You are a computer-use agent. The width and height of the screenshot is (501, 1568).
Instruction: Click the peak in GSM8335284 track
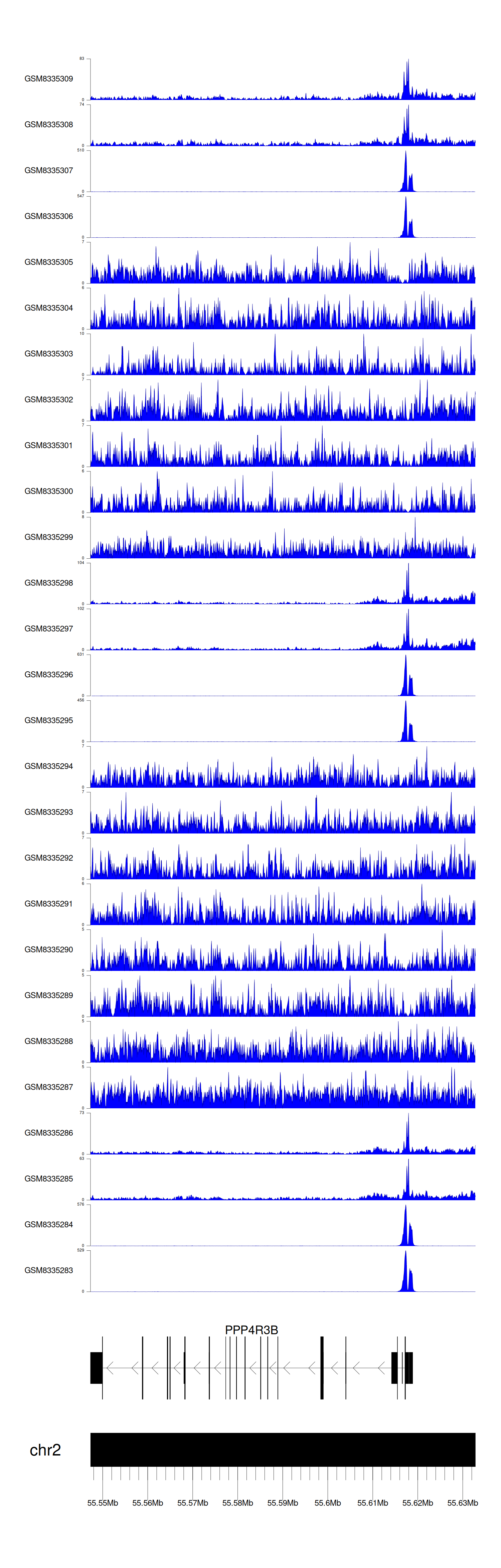405,1227
